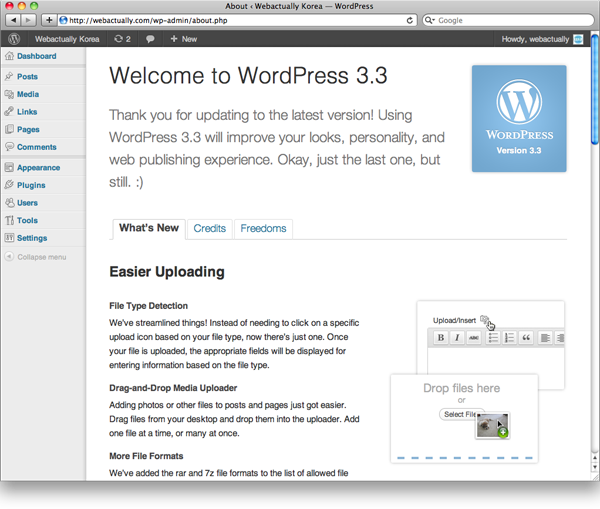The width and height of the screenshot is (600, 509).
Task: Click the Collapse menu text
Action: click(x=42, y=257)
